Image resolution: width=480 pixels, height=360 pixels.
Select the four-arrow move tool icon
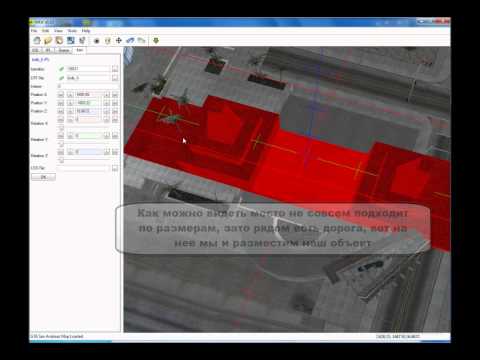(x=119, y=41)
